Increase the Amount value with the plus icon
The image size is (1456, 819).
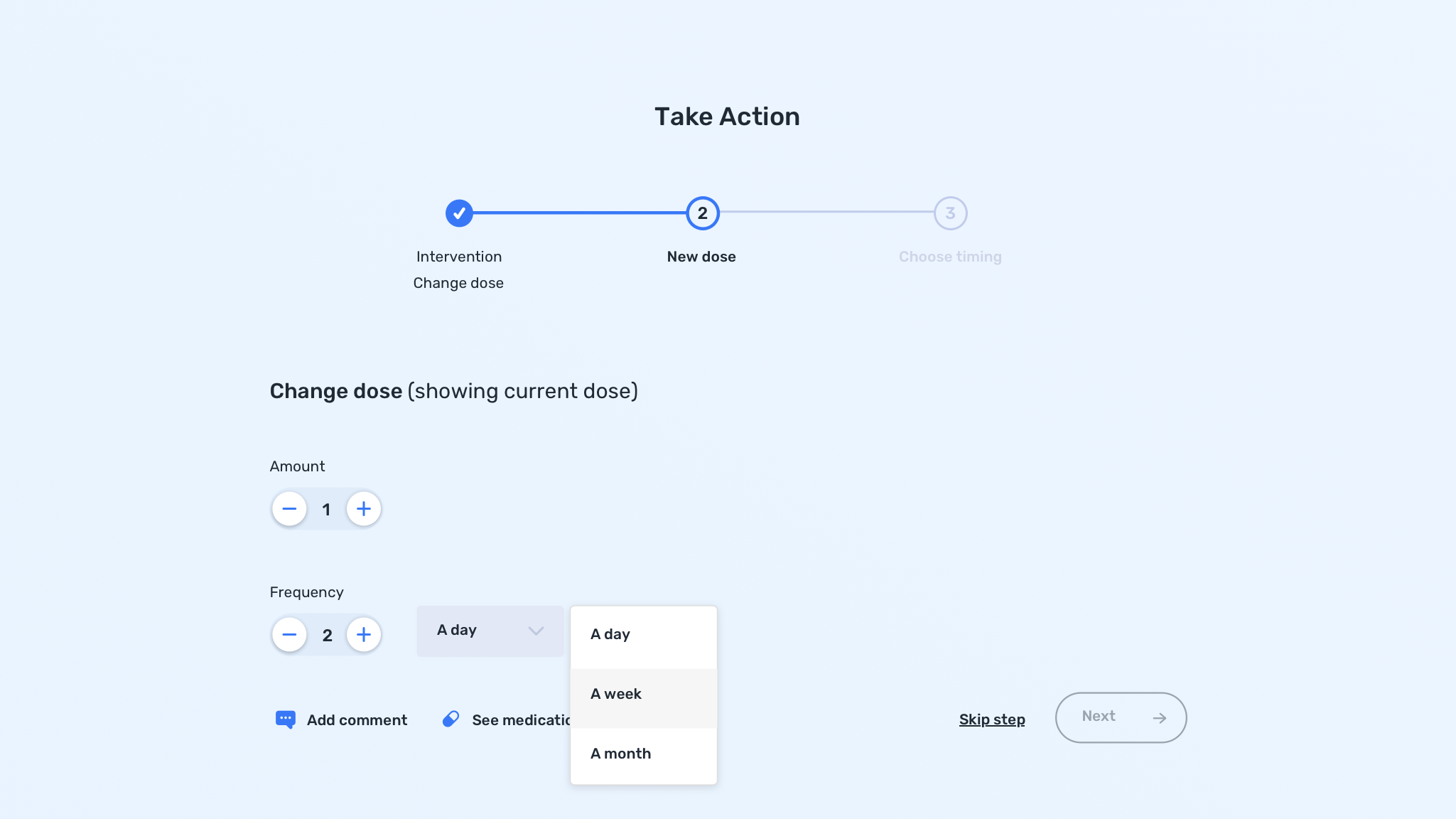pyautogui.click(x=364, y=509)
